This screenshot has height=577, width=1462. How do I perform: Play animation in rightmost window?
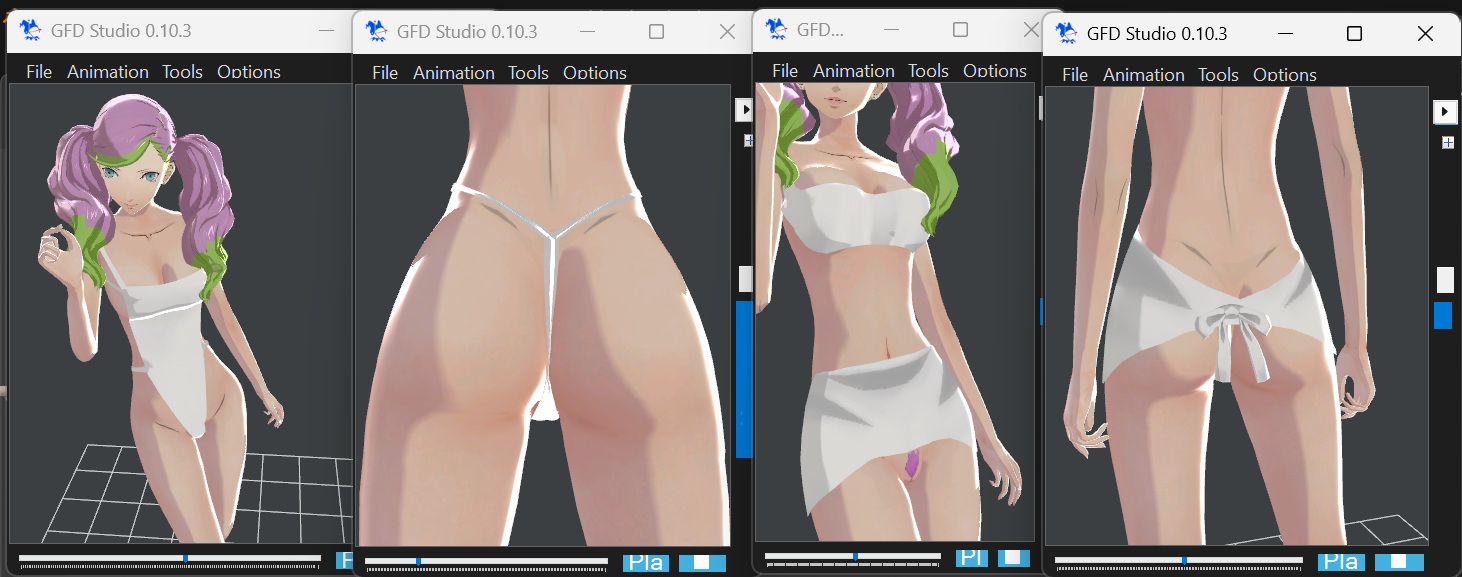(x=1341, y=562)
